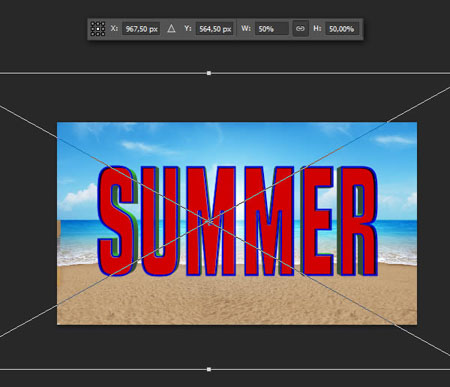450x387 pixels.
Task: Toggle the maintain aspect ratio link icon
Action: coord(300,29)
